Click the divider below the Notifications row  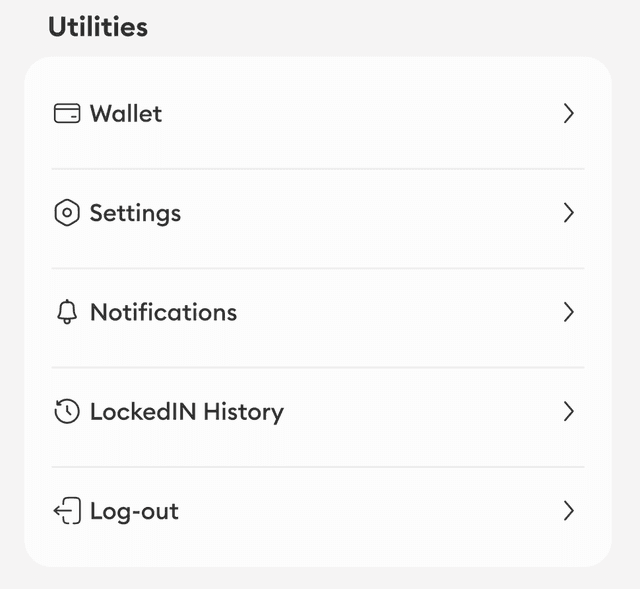point(318,367)
